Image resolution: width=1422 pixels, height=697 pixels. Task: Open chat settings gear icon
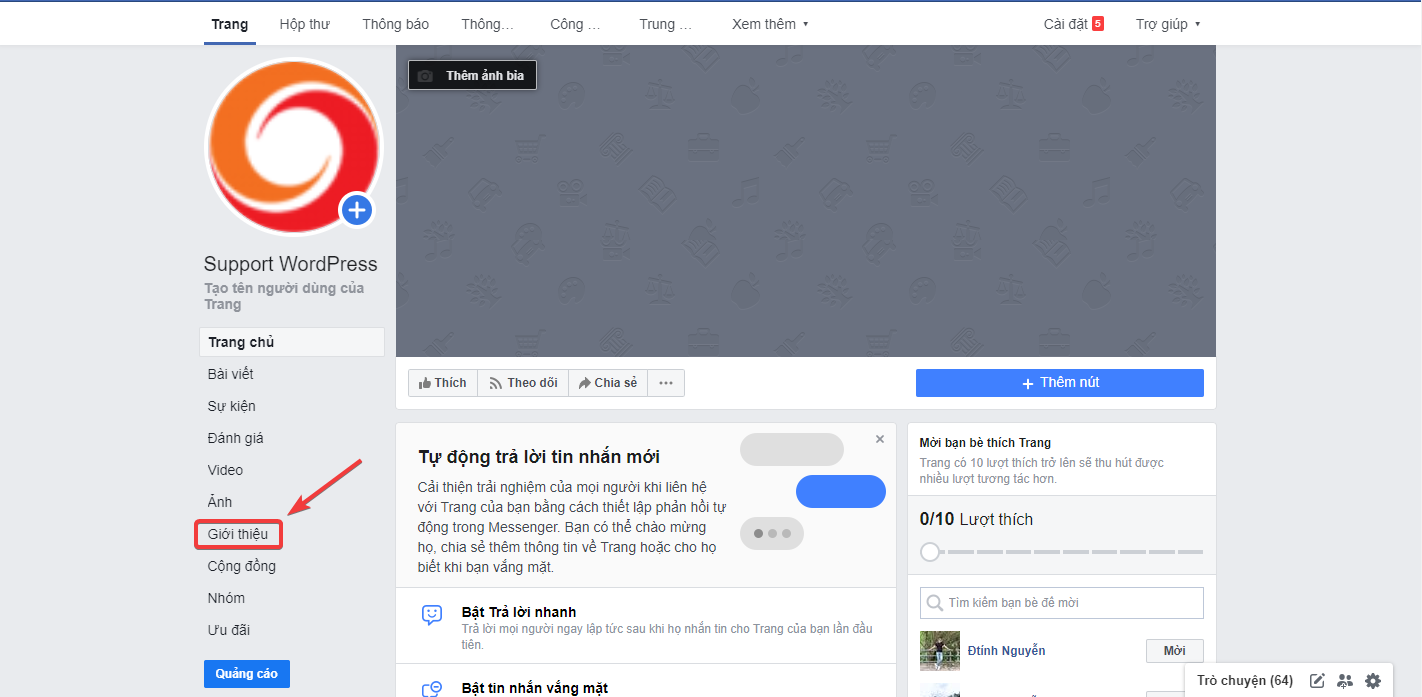point(1373,681)
